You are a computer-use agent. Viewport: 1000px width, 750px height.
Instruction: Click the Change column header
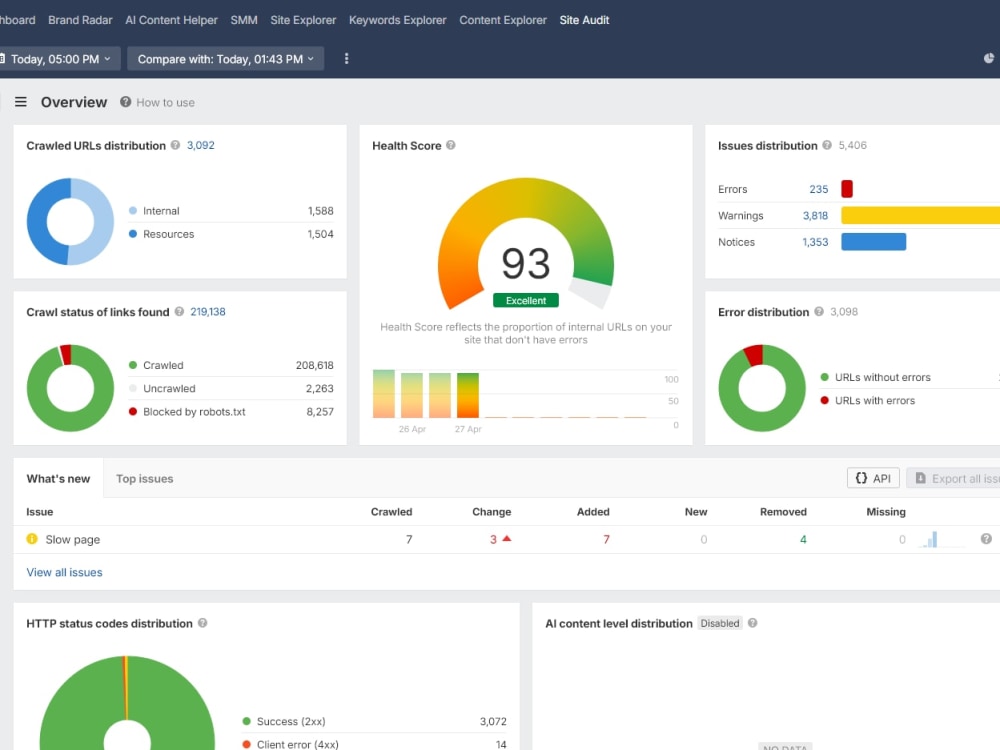point(492,511)
